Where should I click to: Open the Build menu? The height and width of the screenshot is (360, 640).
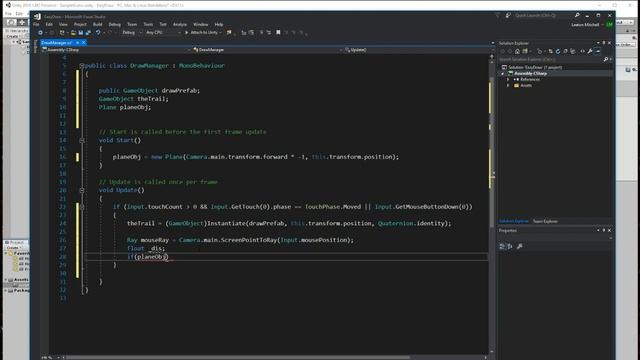[98, 24]
